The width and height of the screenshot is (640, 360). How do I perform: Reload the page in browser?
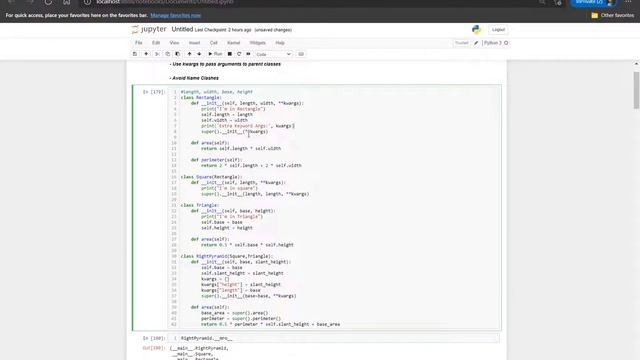48,2
